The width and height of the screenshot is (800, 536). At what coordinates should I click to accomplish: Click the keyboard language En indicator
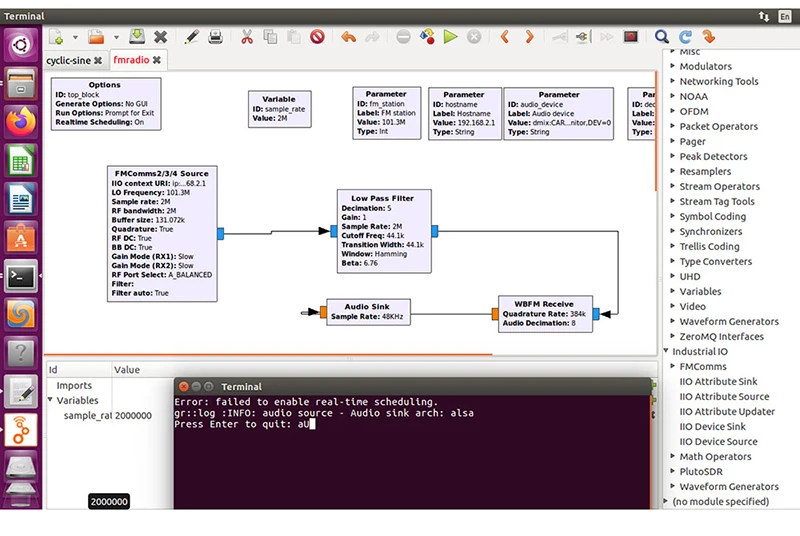[x=784, y=16]
